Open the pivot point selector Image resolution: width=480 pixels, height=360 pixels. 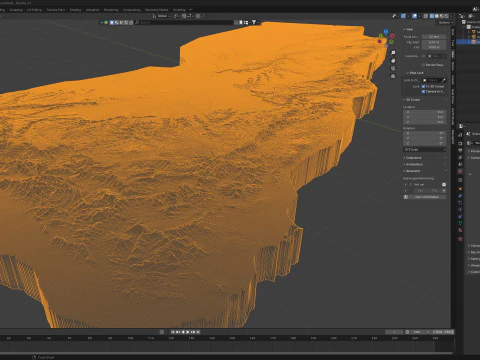point(176,16)
